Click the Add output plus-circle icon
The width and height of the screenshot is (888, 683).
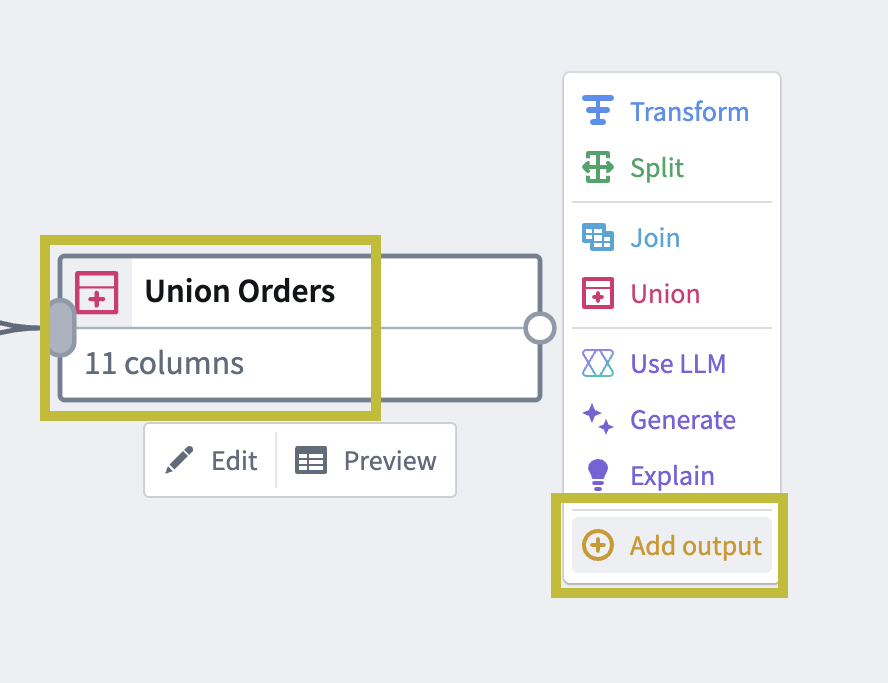tap(597, 545)
